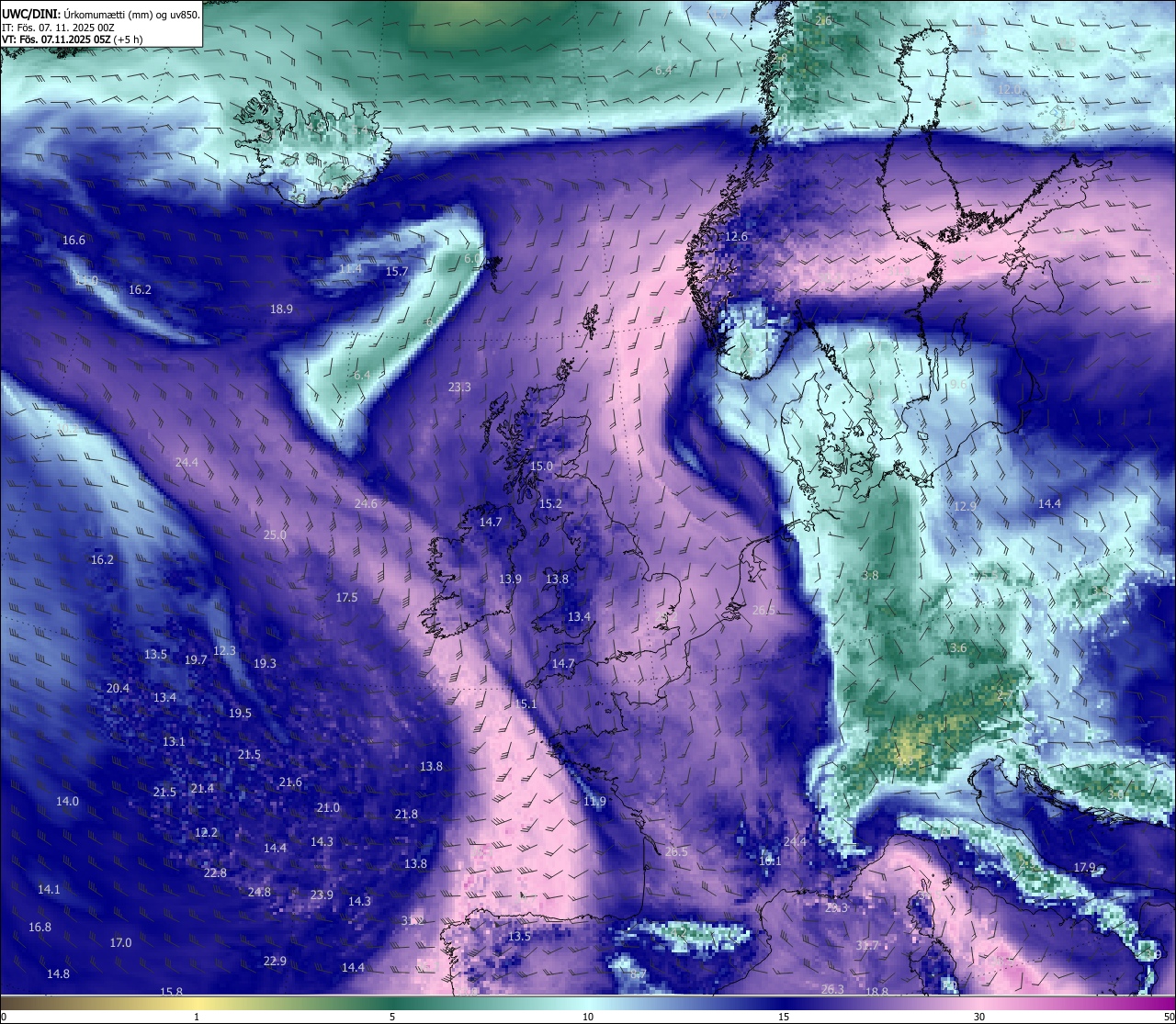Click the 21.6 value label
The height and width of the screenshot is (1024, 1176).
point(290,782)
